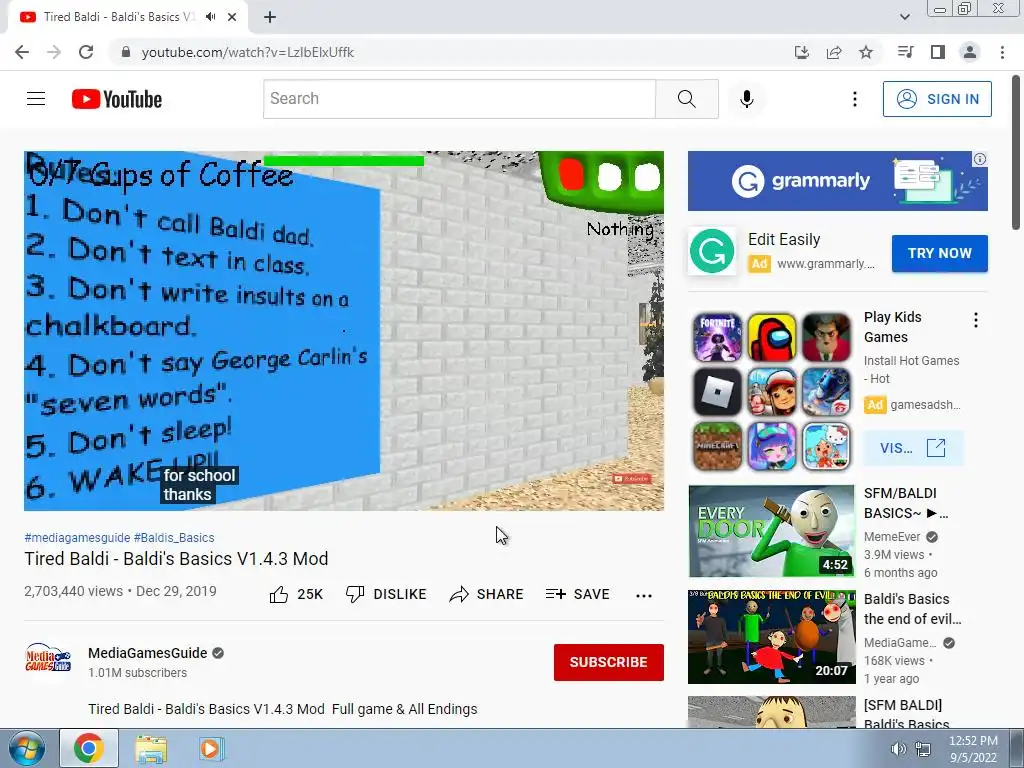
Task: Focus the YouTube search field
Action: 459,99
